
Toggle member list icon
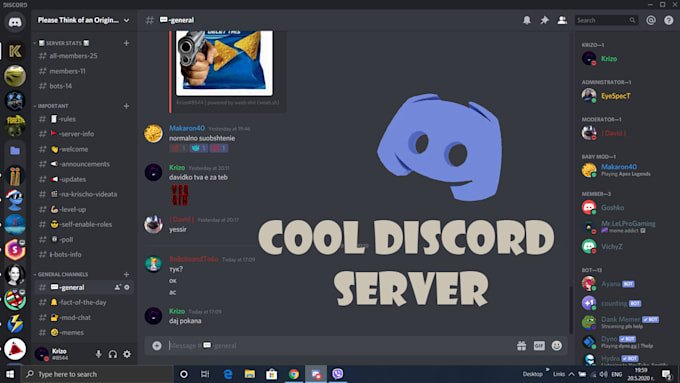[x=562, y=20]
